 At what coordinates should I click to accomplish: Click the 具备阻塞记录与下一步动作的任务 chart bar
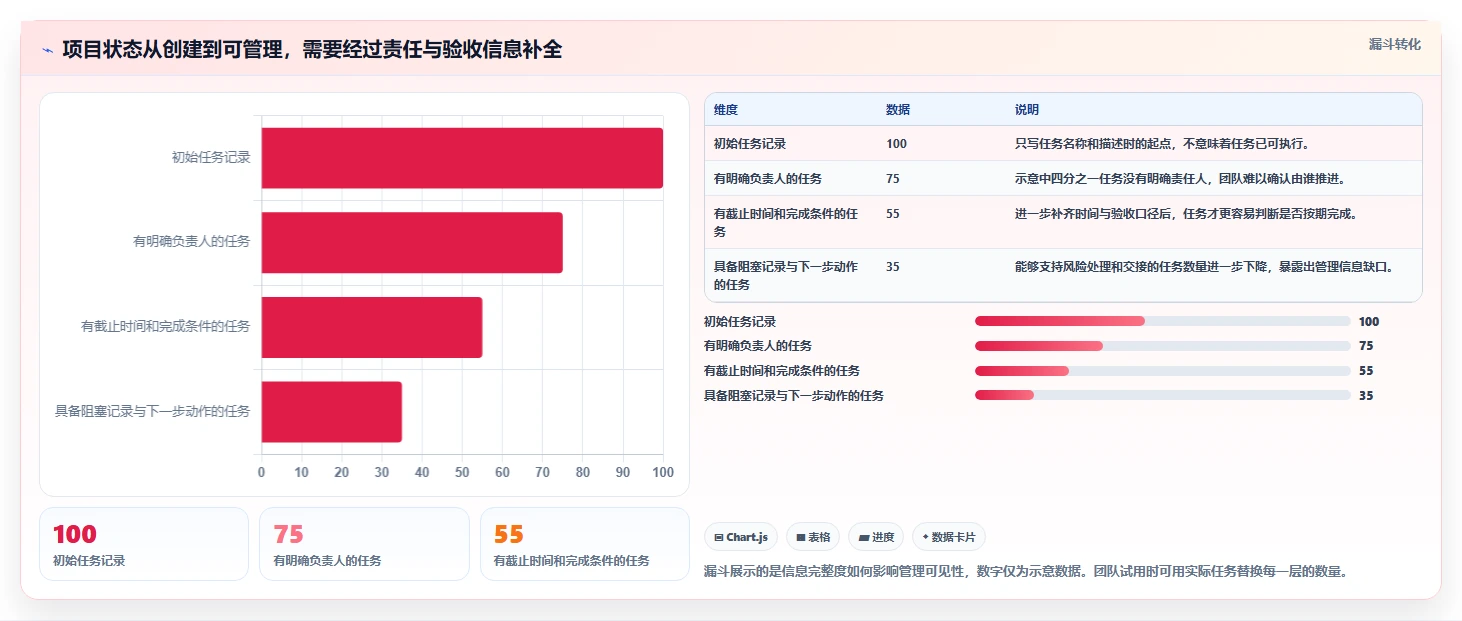tap(332, 411)
